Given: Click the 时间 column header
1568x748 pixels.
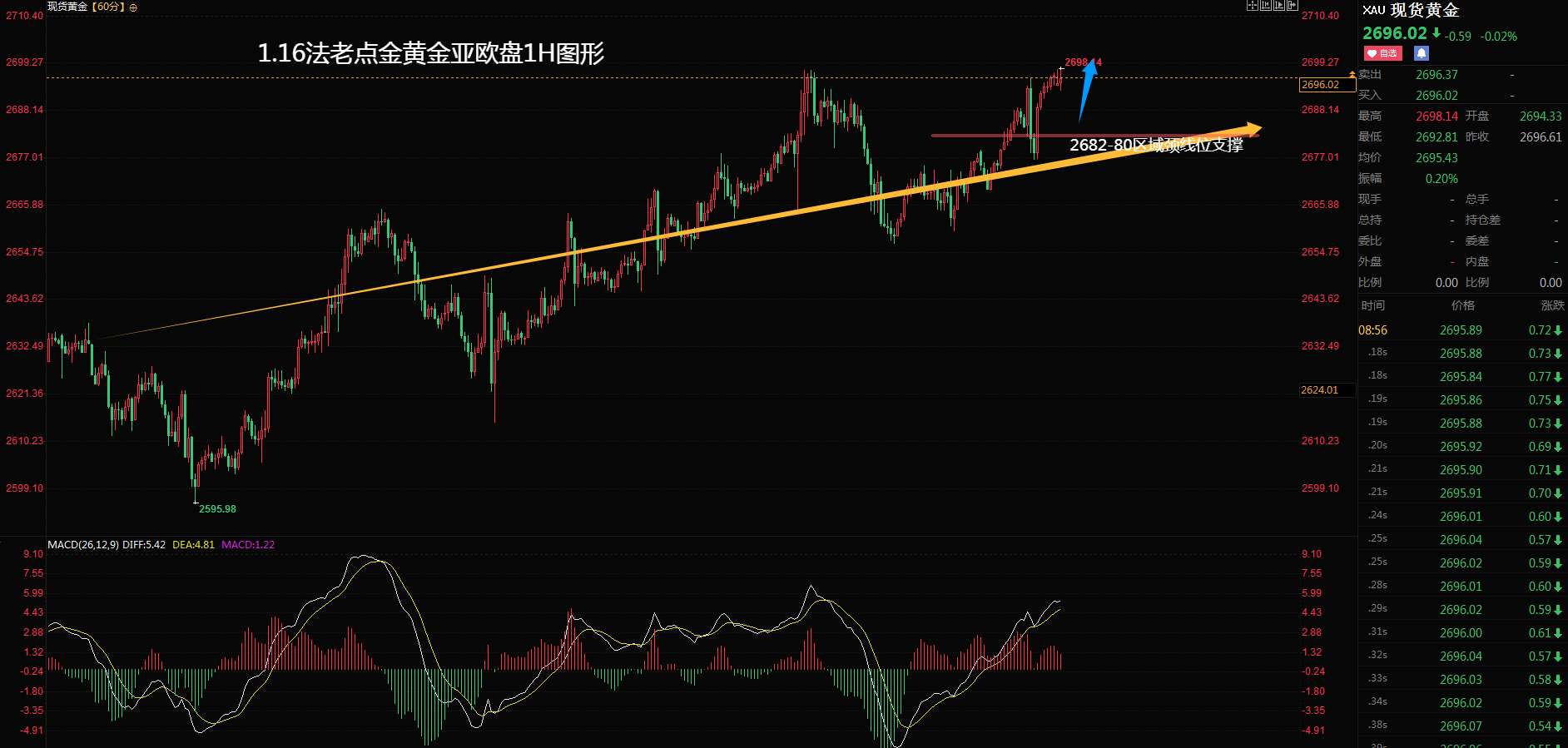Looking at the screenshot, I should pyautogui.click(x=1373, y=305).
